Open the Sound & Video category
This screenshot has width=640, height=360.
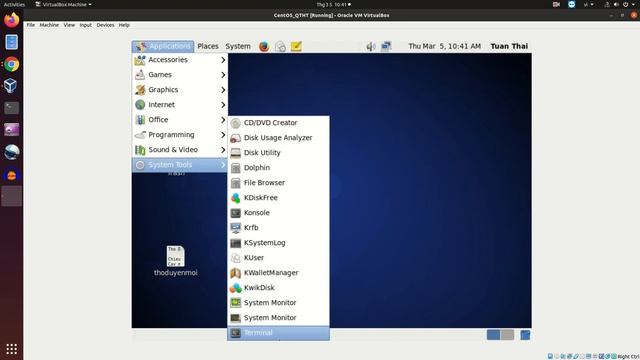pyautogui.click(x=180, y=150)
